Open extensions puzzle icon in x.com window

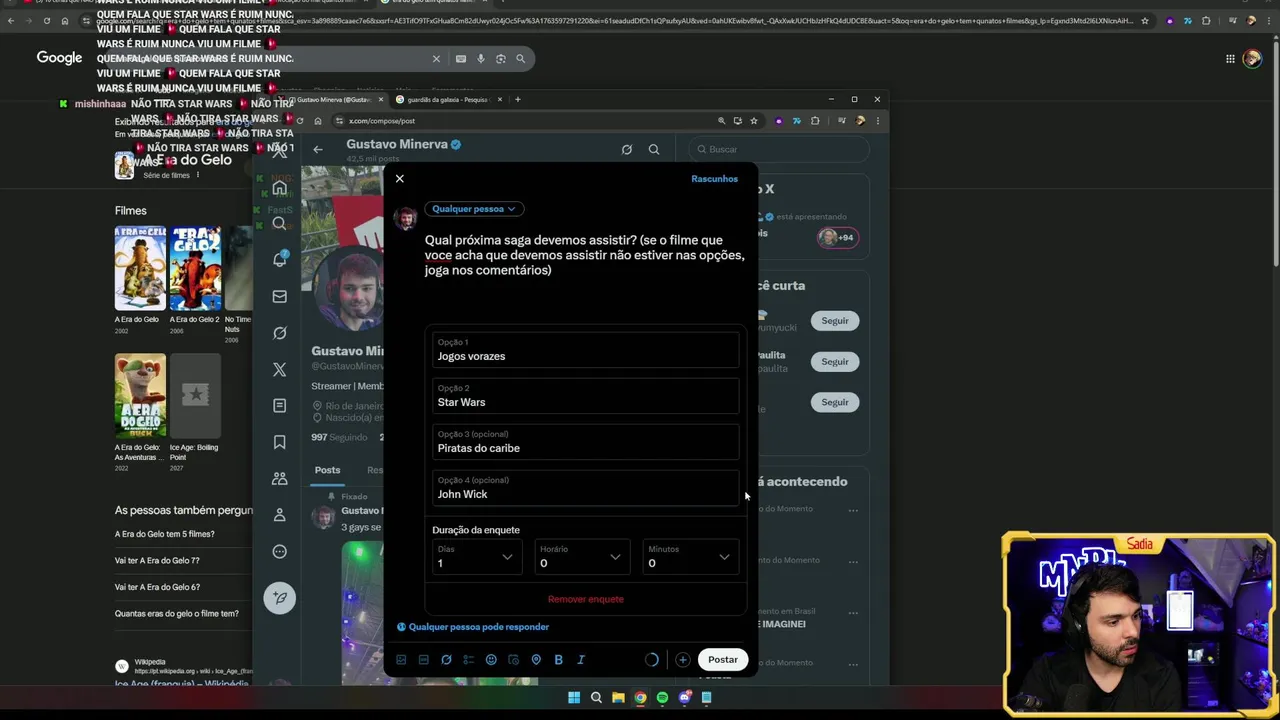(x=815, y=121)
